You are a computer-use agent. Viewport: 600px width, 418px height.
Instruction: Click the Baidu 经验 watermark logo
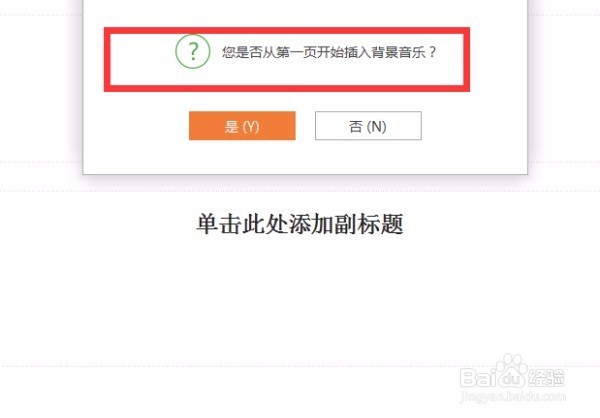512,372
